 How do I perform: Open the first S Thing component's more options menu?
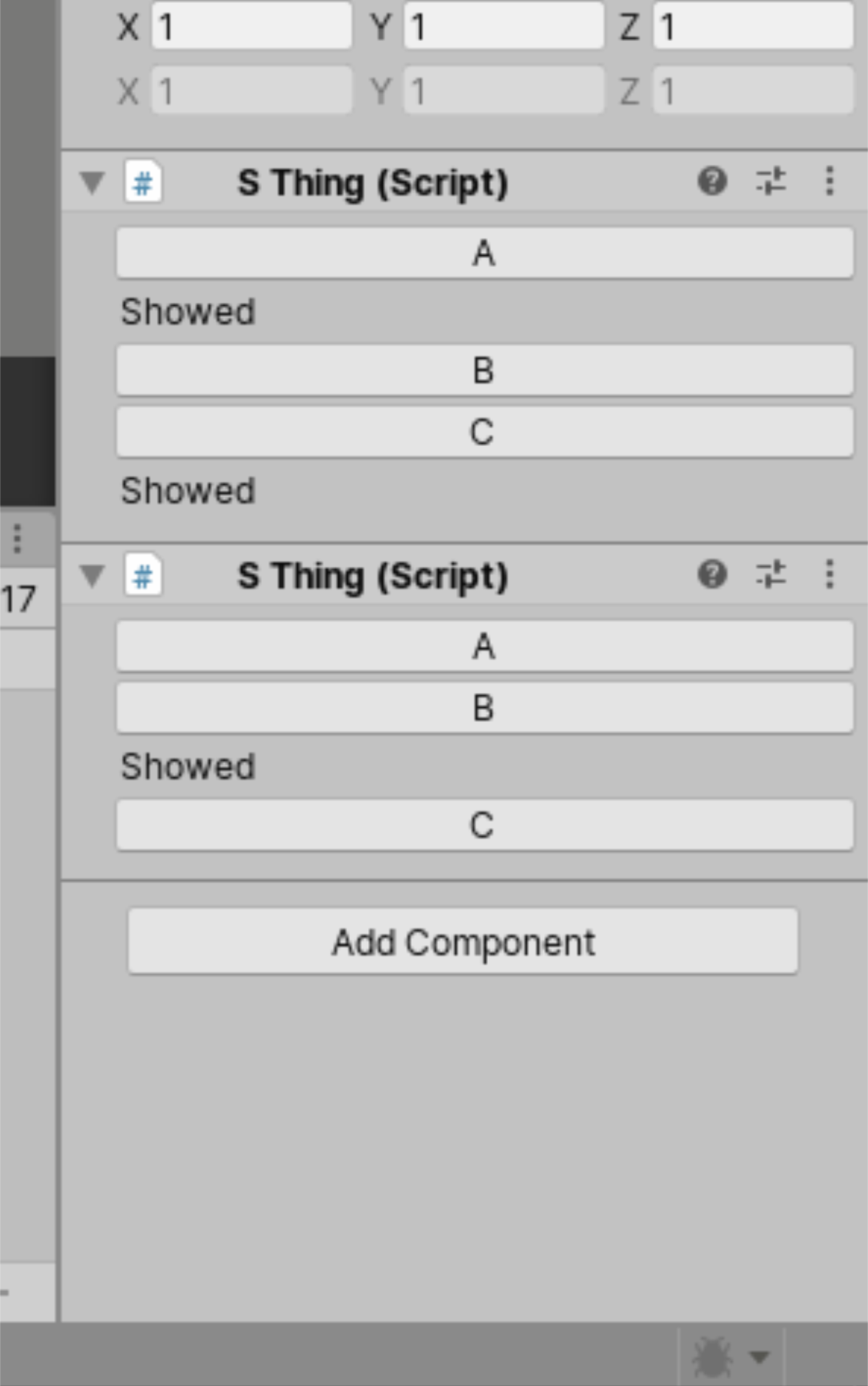click(829, 182)
